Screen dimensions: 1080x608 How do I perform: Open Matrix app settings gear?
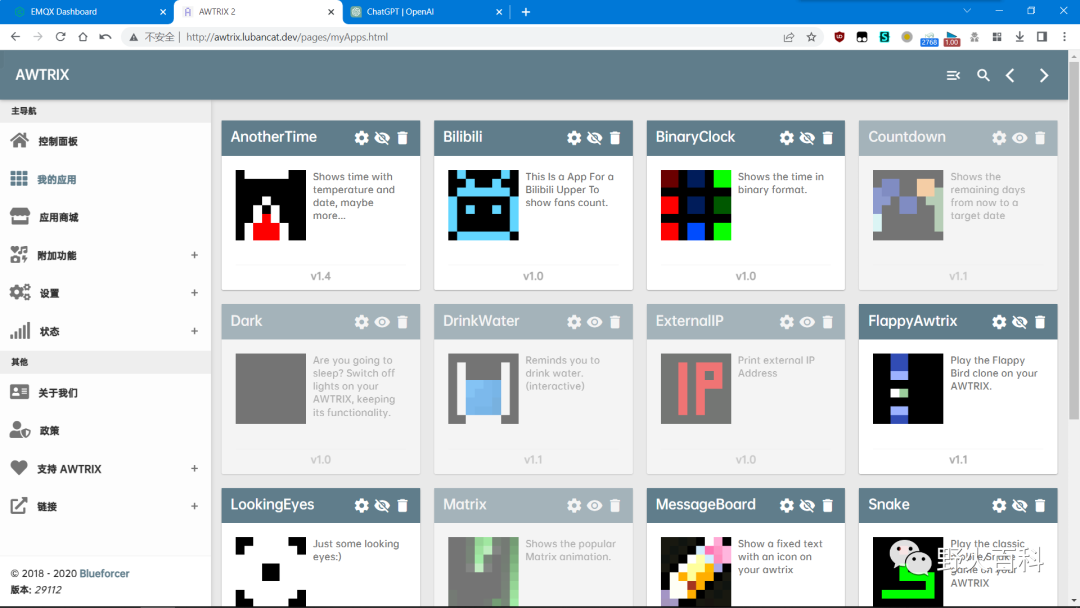(x=574, y=505)
